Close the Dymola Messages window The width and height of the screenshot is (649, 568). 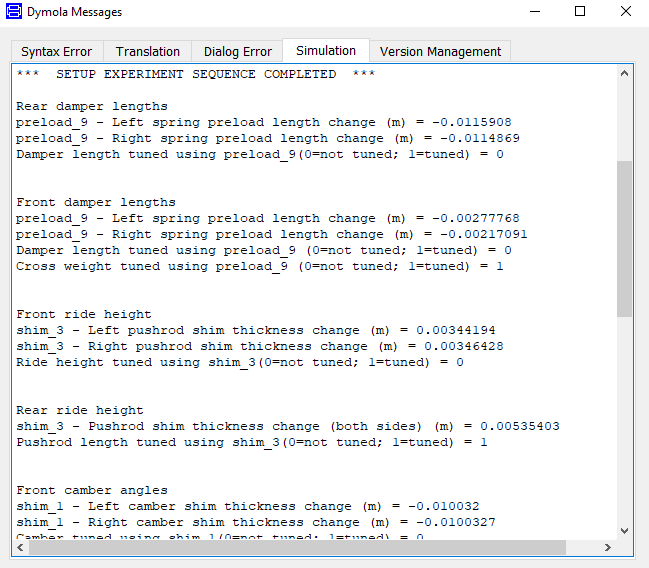tap(626, 12)
